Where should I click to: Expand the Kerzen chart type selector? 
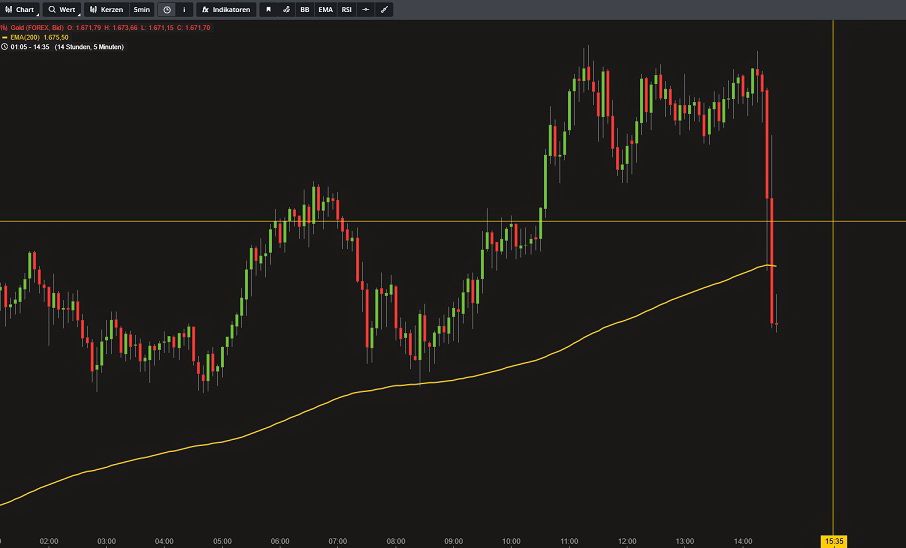coord(106,9)
